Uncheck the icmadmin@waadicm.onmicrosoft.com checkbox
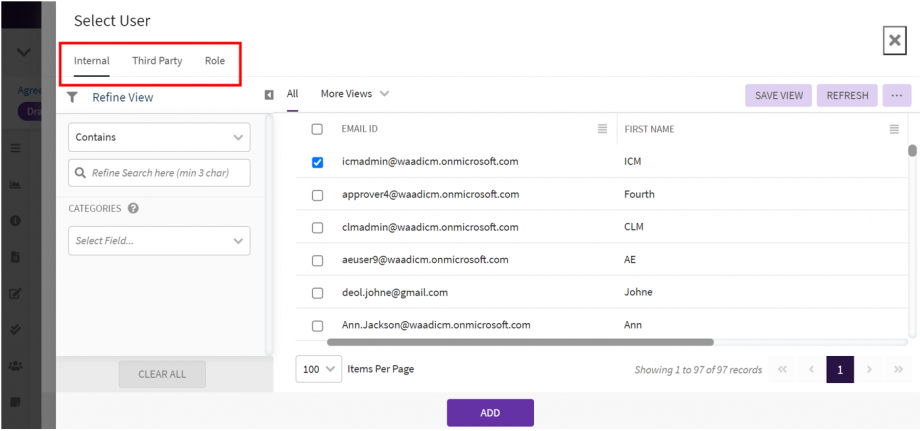The width and height of the screenshot is (920, 431). click(x=318, y=162)
